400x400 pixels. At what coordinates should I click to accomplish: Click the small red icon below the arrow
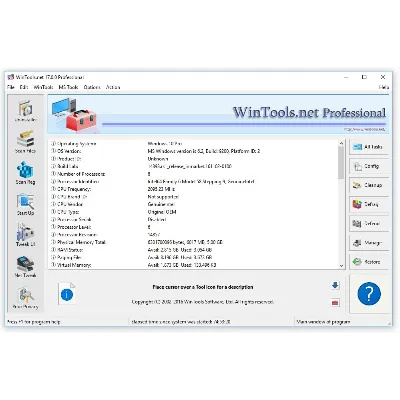pos(335,303)
